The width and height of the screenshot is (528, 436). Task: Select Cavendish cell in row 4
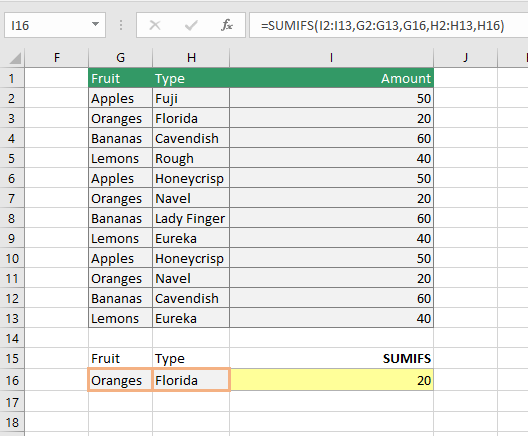click(191, 138)
